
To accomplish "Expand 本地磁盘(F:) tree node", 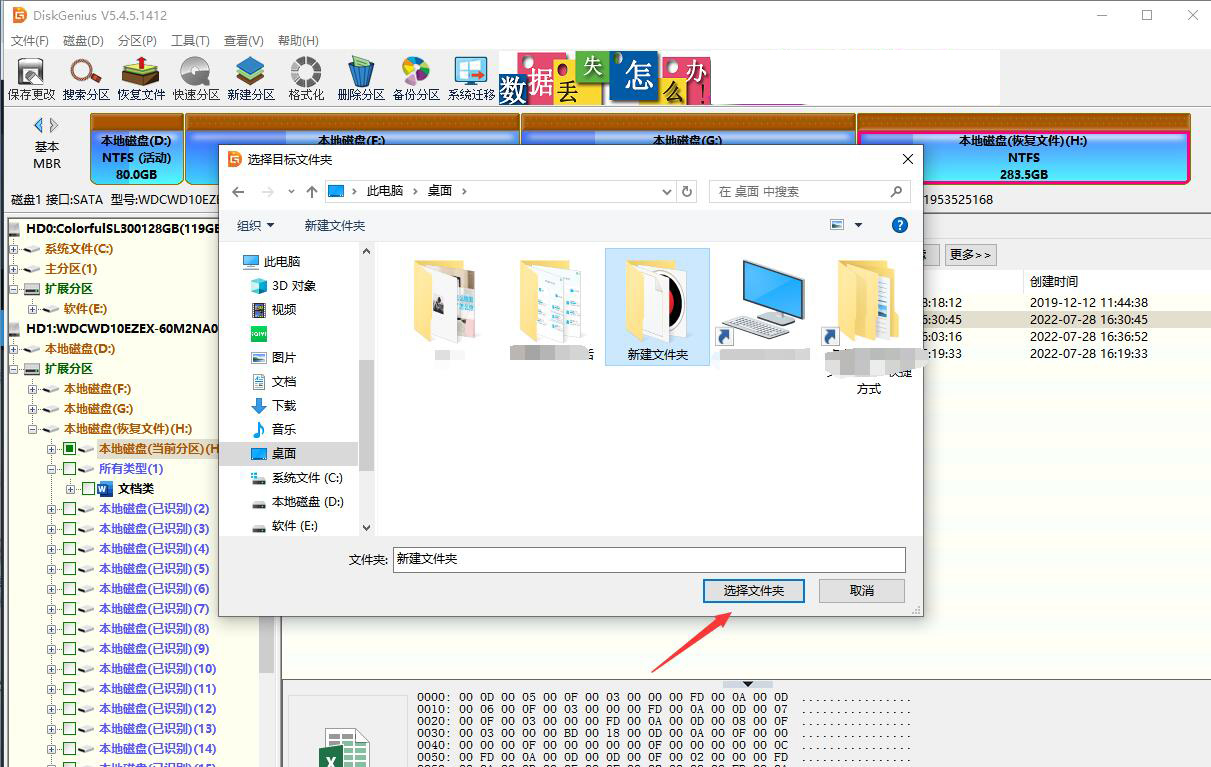I will point(32,389).
